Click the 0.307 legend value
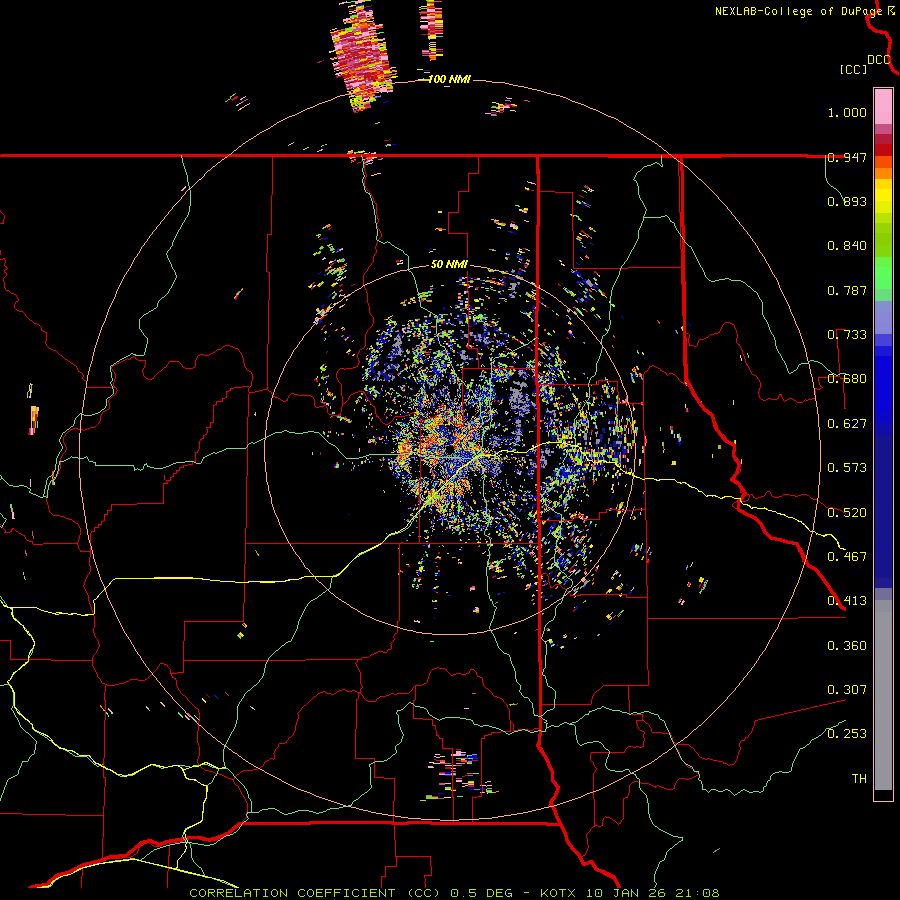The image size is (900, 900). click(847, 690)
